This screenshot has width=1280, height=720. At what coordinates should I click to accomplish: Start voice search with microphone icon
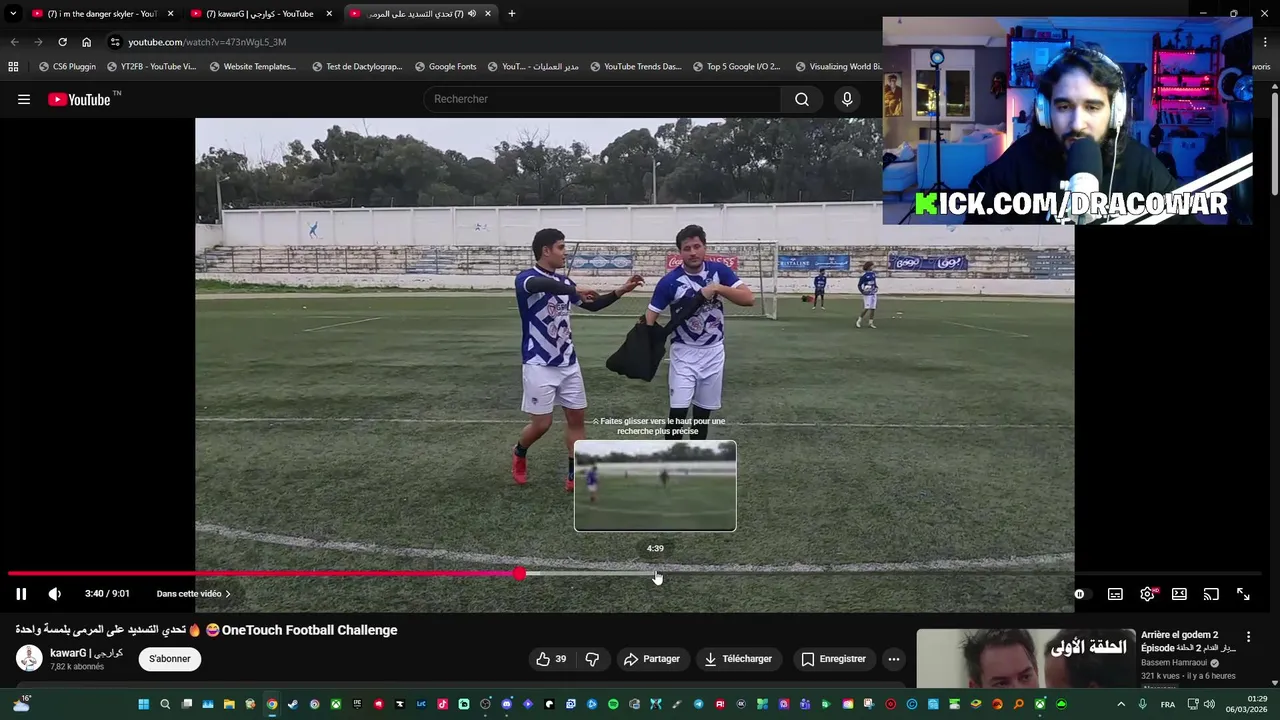coord(847,99)
